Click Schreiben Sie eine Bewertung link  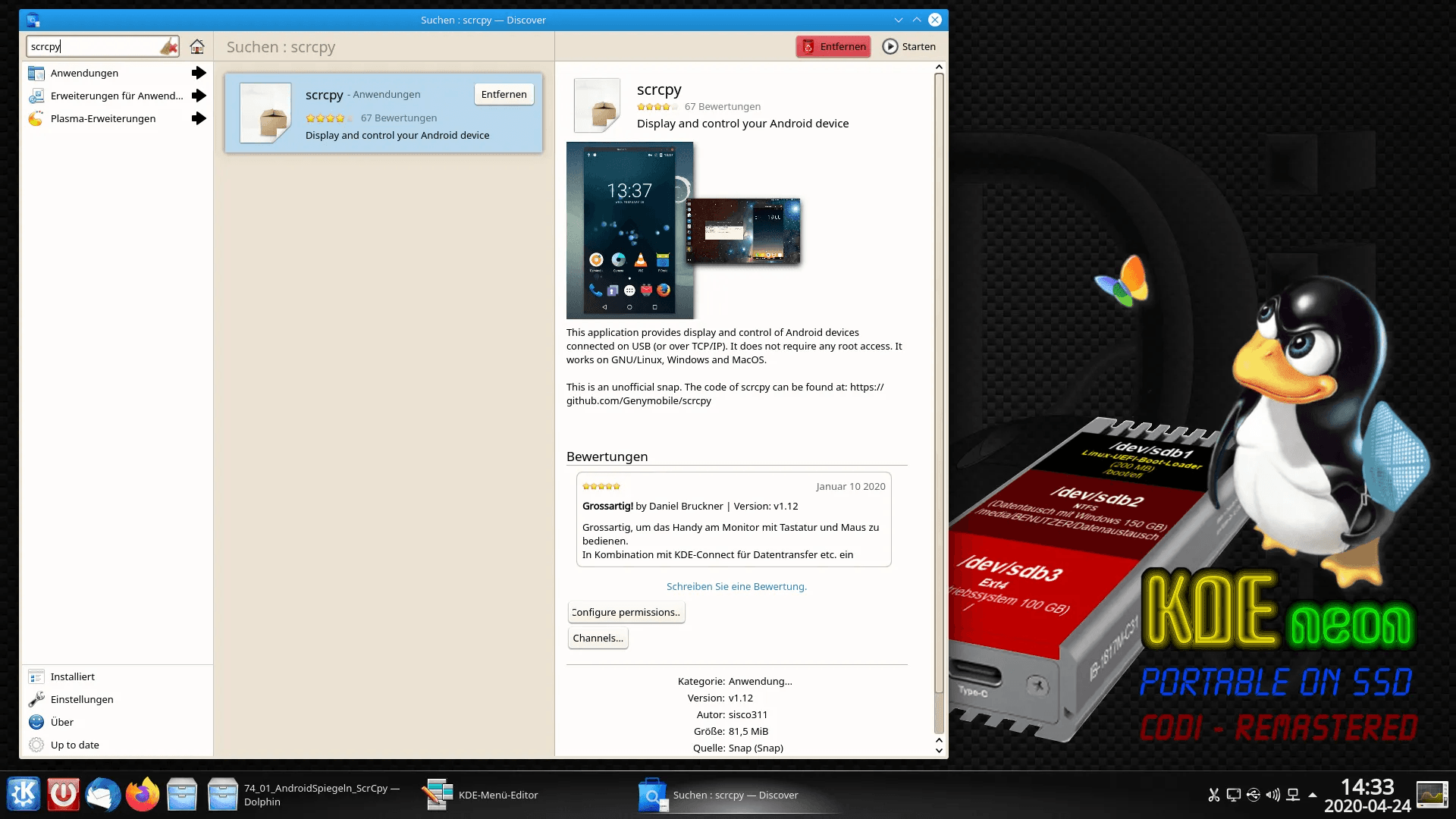(736, 586)
